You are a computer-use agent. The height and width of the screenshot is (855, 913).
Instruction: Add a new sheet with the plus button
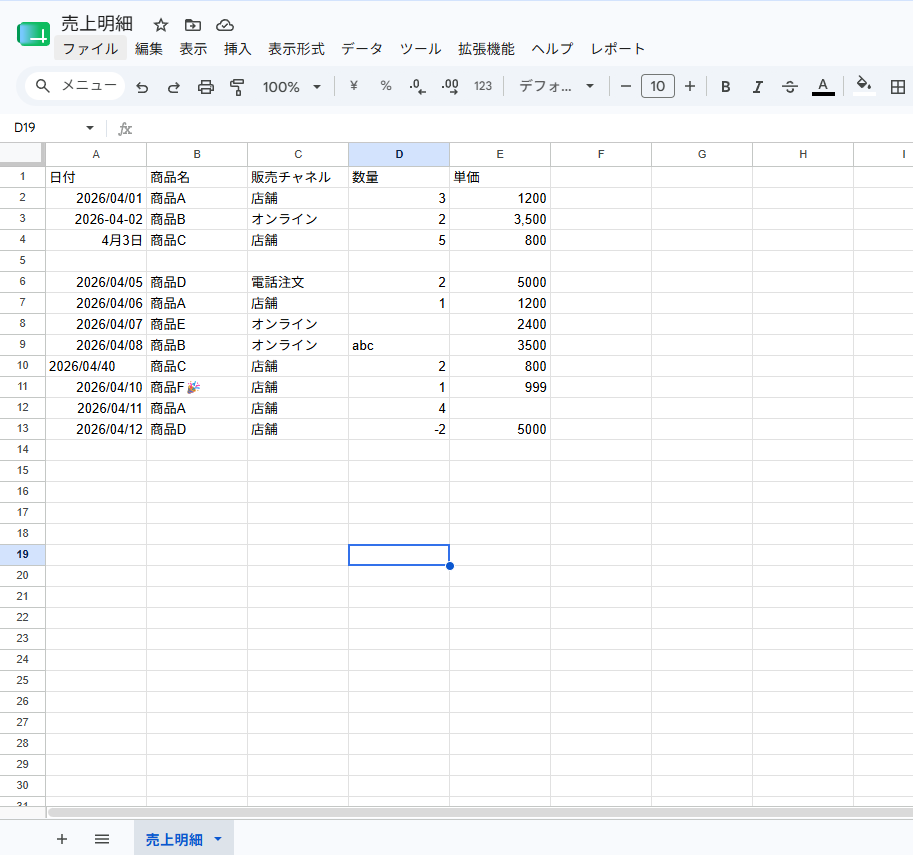62,839
